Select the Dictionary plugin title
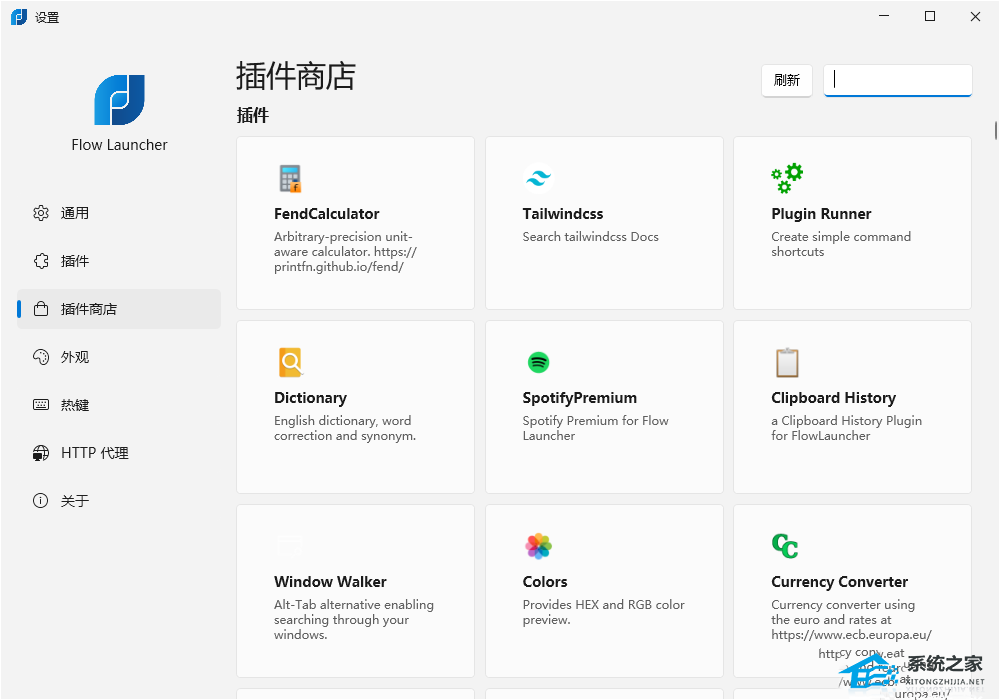This screenshot has width=1000, height=700. coord(310,398)
